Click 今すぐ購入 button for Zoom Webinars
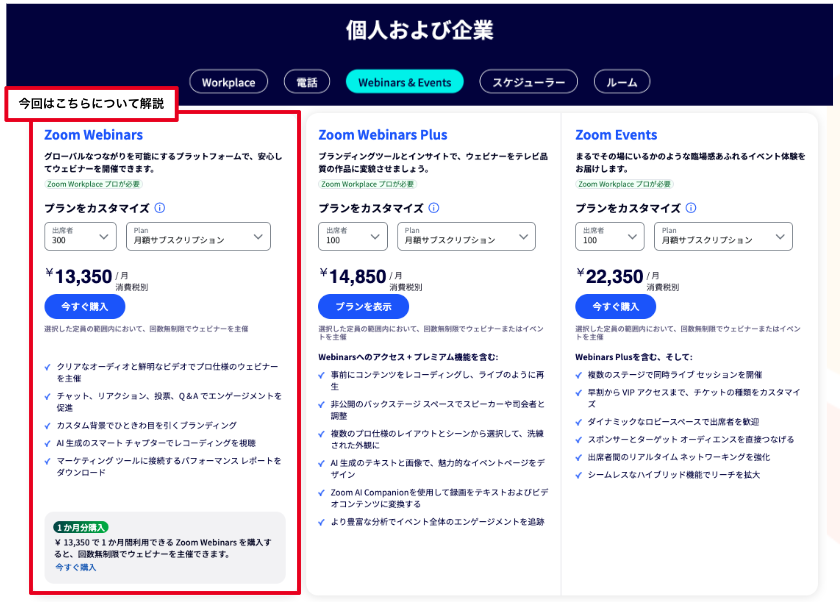The width and height of the screenshot is (840, 604). 84,306
